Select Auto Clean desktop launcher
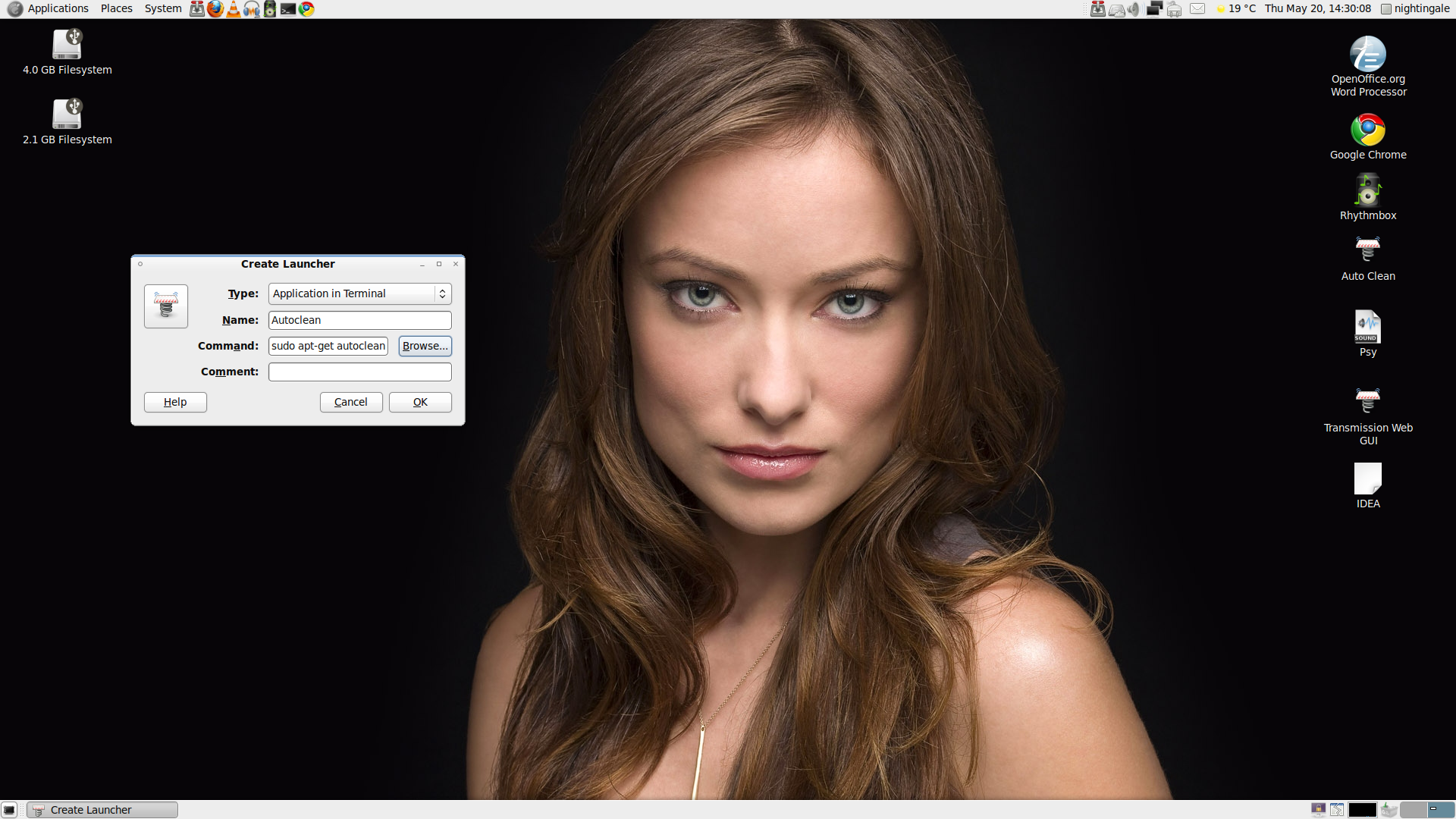Image resolution: width=1456 pixels, height=819 pixels. [x=1368, y=259]
